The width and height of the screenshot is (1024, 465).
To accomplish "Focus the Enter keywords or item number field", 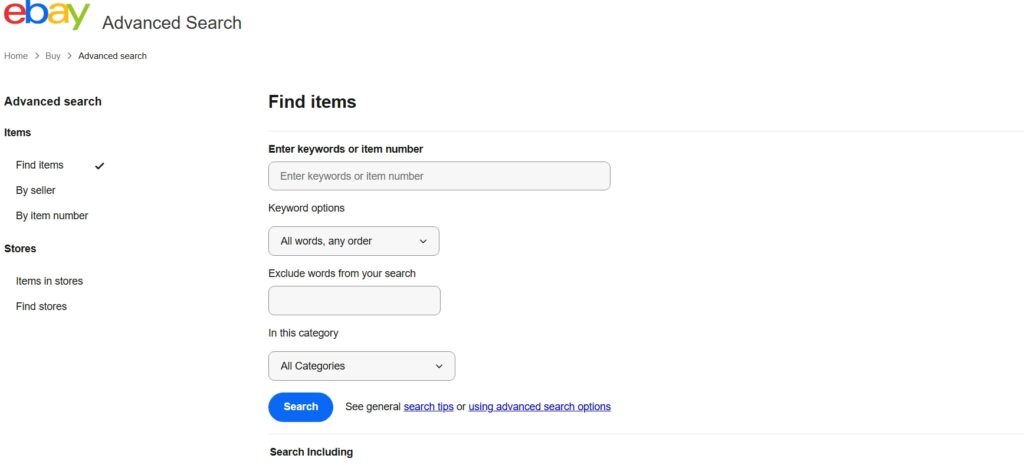I will pos(439,176).
